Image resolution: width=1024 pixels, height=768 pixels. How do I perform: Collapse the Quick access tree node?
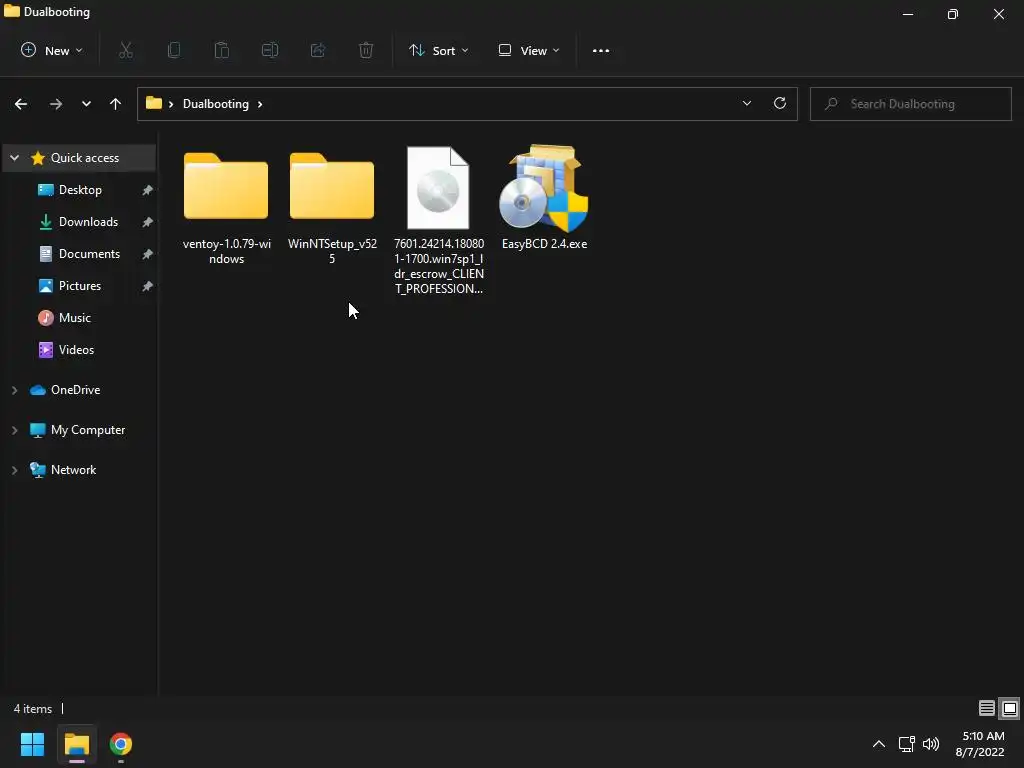click(14, 158)
